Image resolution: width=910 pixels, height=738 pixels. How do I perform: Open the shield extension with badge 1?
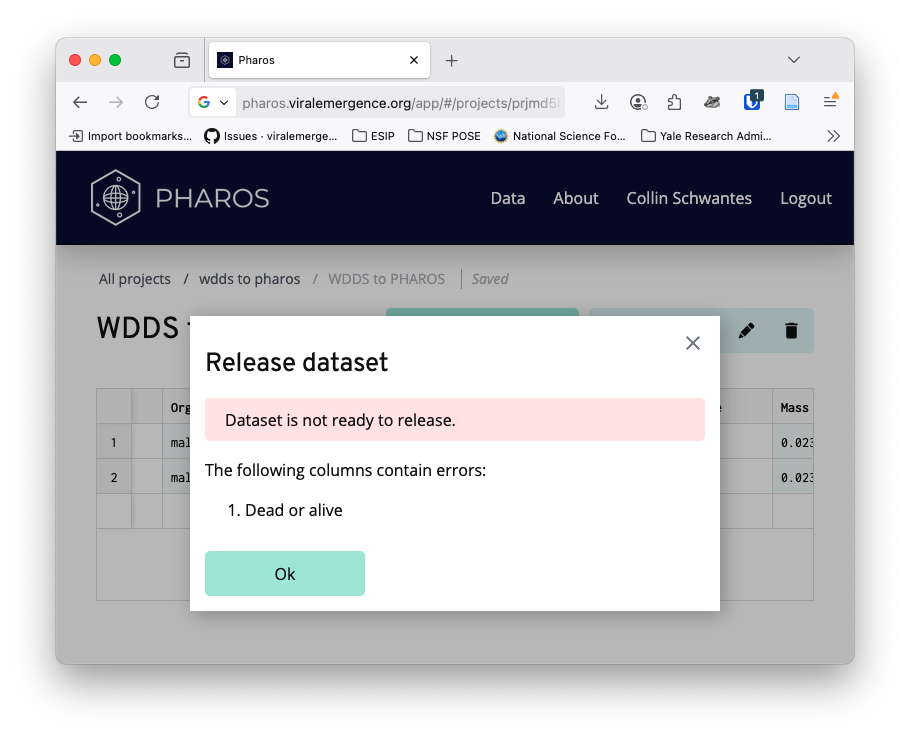[x=752, y=102]
